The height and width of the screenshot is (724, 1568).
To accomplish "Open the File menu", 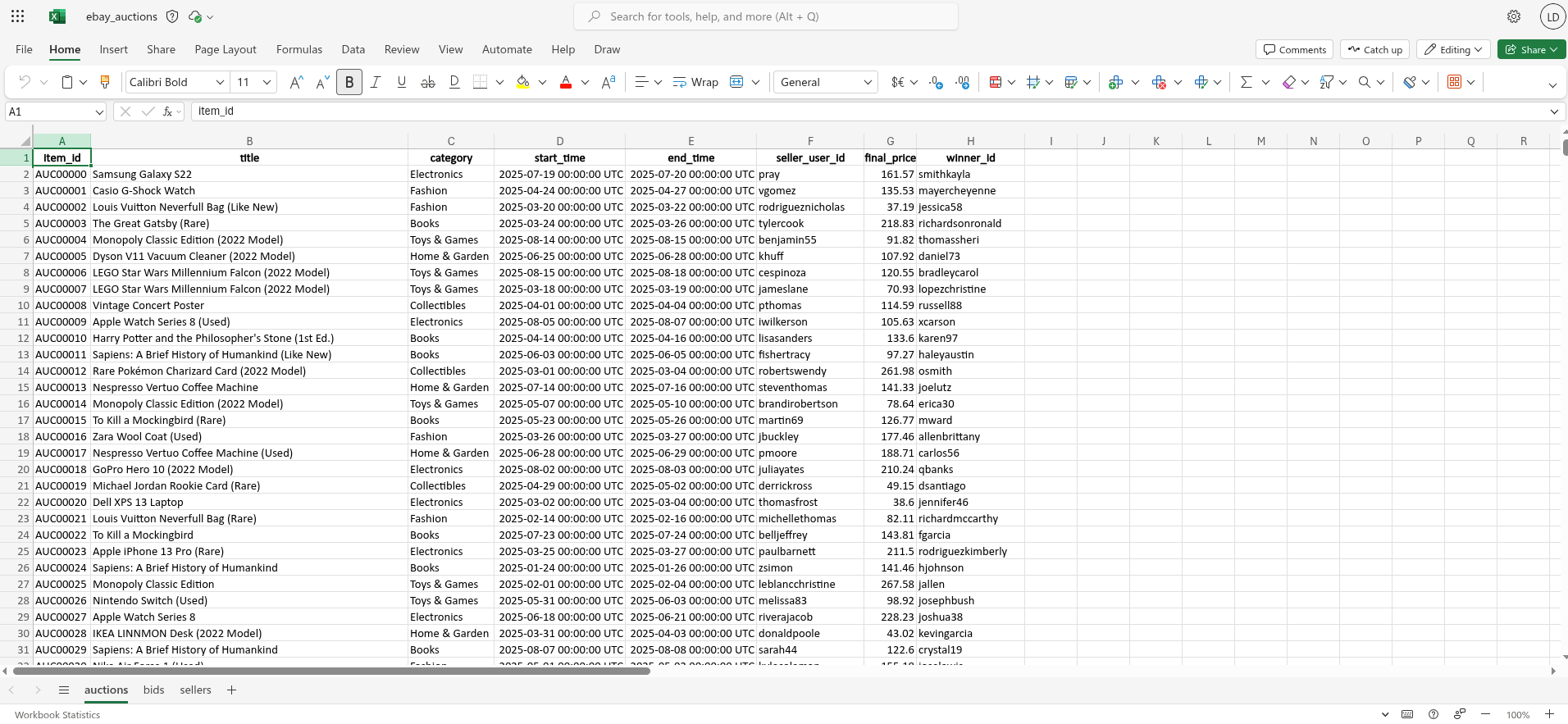I will pos(24,49).
